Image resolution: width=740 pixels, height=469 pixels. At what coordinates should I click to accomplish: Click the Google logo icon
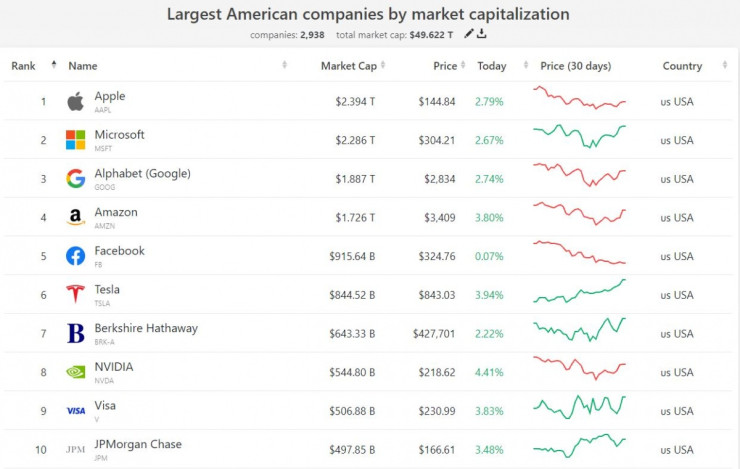(75, 179)
